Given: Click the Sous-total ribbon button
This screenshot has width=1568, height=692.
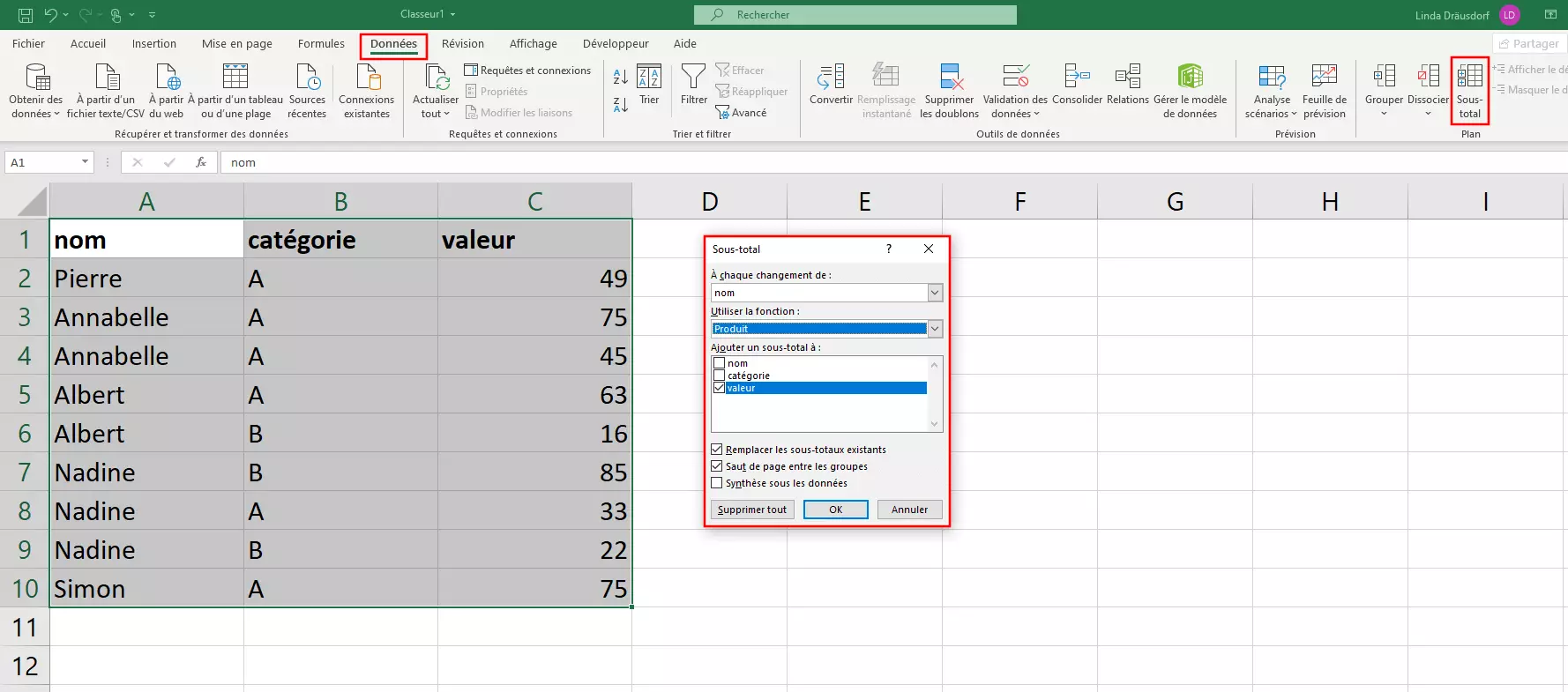Looking at the screenshot, I should (1469, 91).
